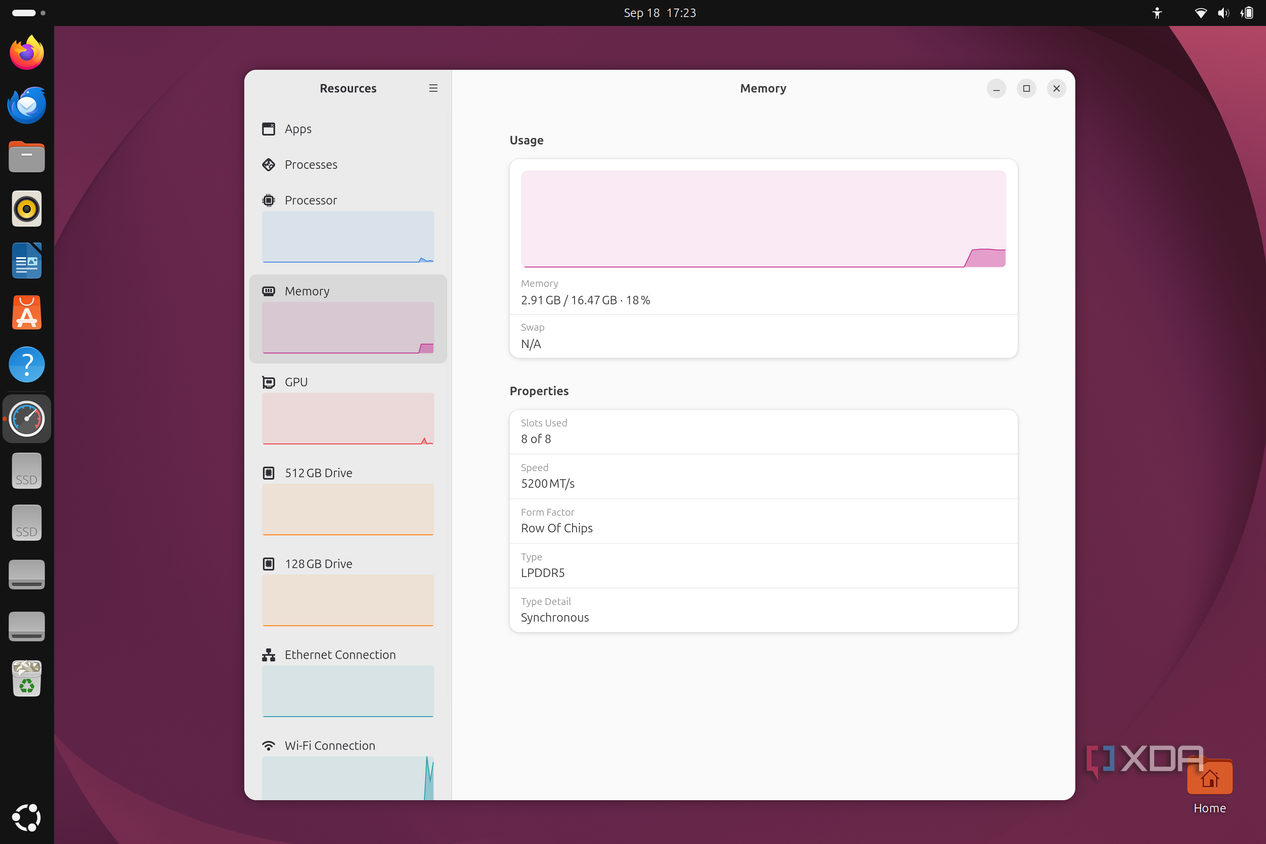
Task: Open the GPU resource page
Action: (348, 410)
